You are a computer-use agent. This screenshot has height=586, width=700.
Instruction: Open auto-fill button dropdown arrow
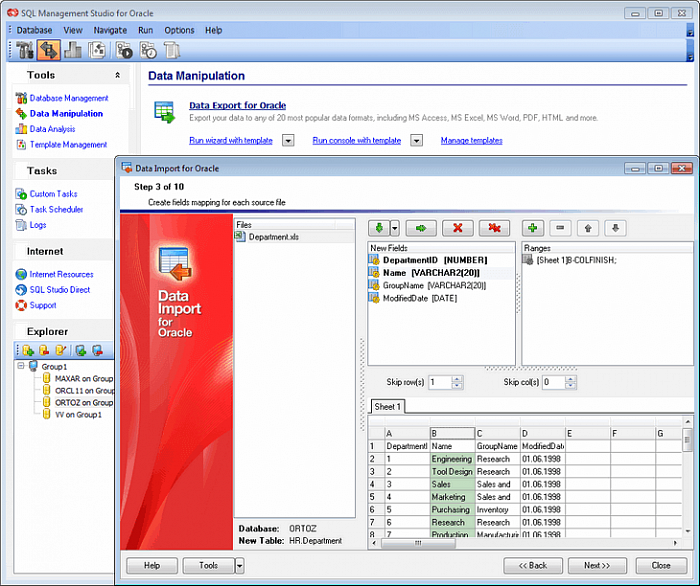tap(395, 228)
